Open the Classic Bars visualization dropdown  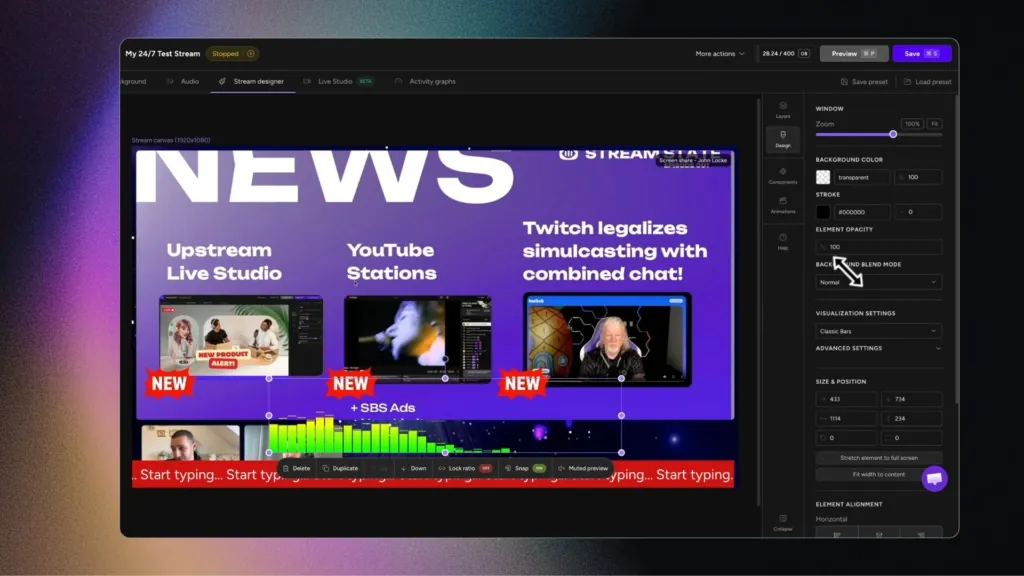878,331
